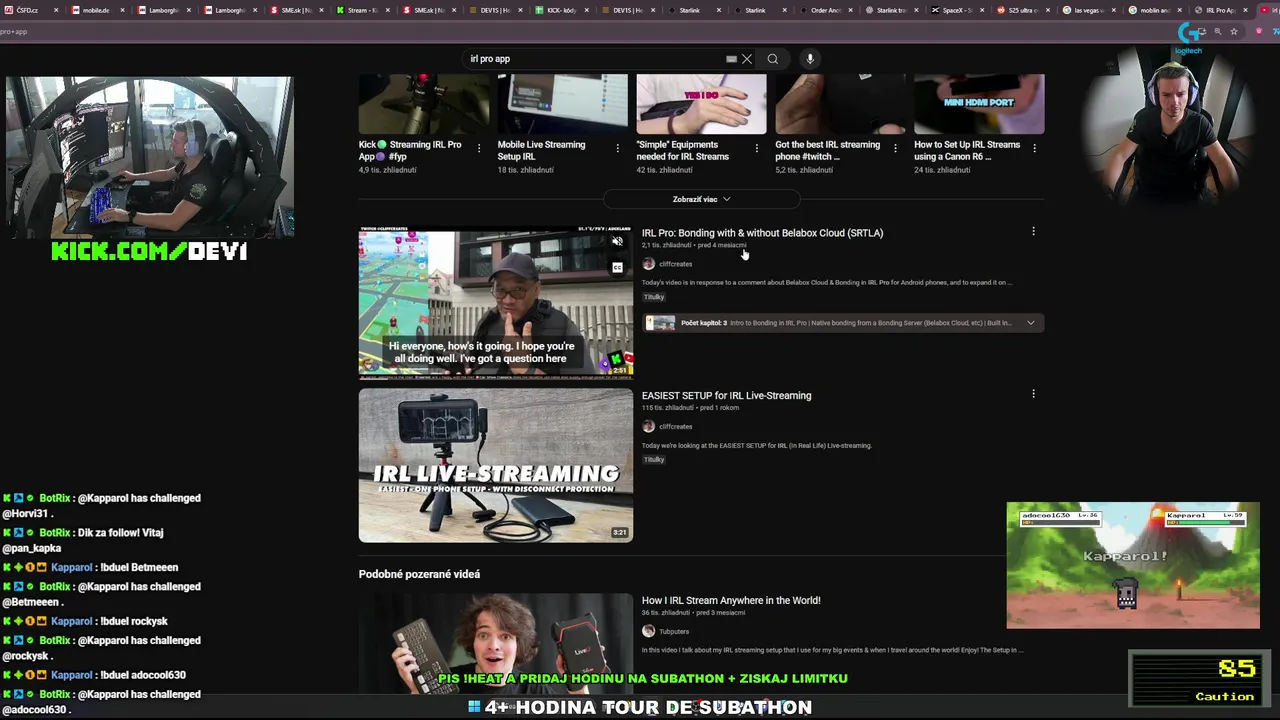Open options for 'Got the best IRL streaming phone'
This screenshot has width=1280, height=720.
coord(895,148)
